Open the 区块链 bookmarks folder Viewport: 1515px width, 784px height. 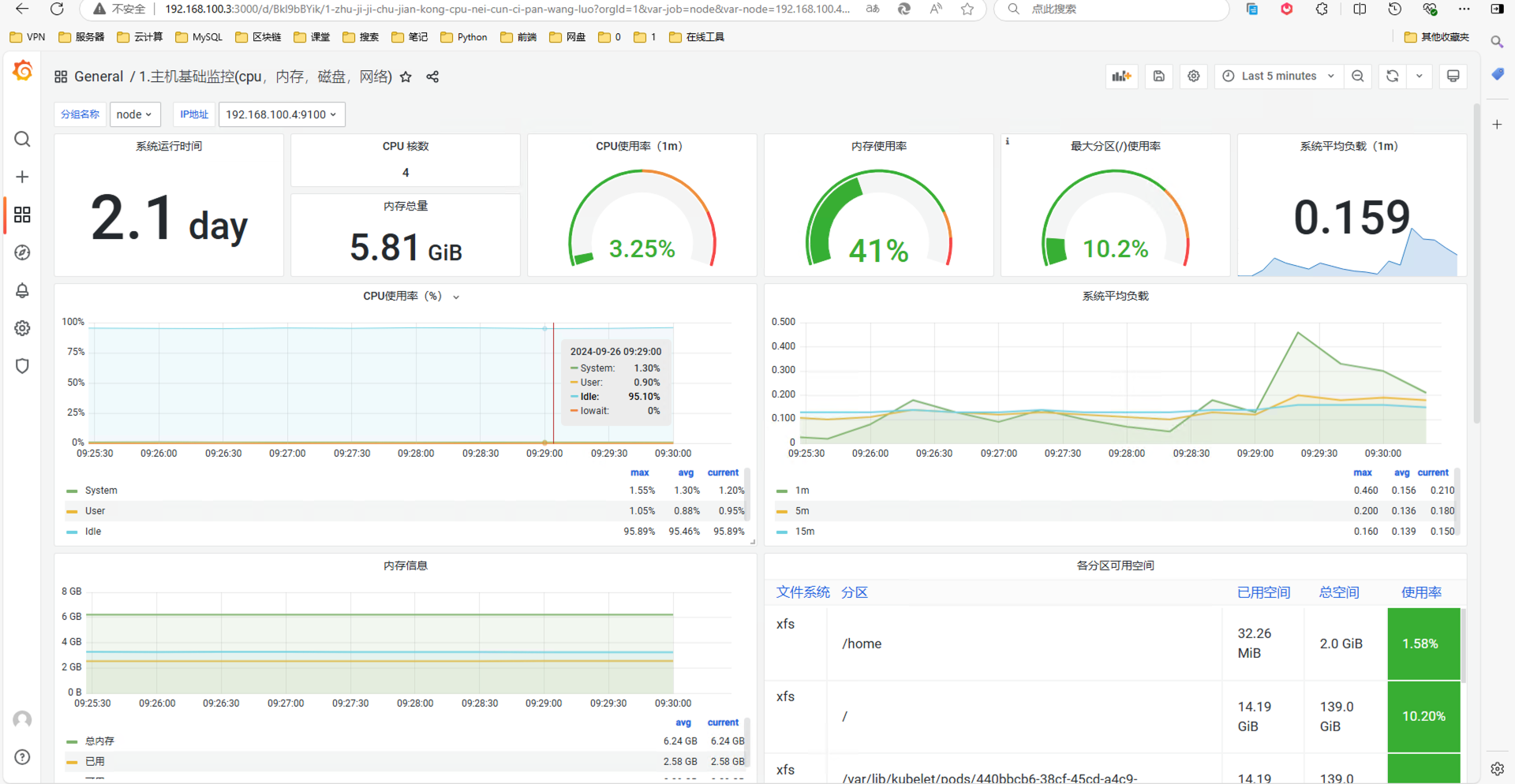point(258,37)
